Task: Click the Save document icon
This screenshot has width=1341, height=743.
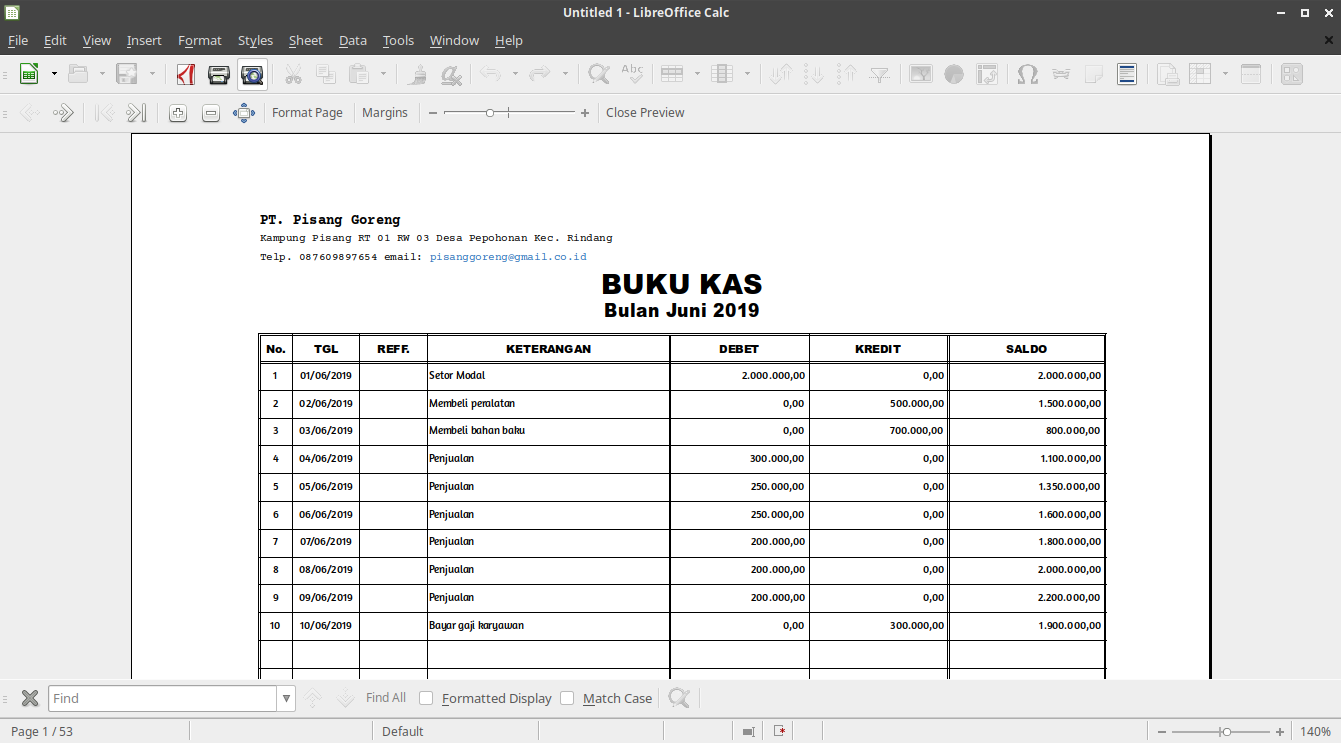Action: (127, 74)
